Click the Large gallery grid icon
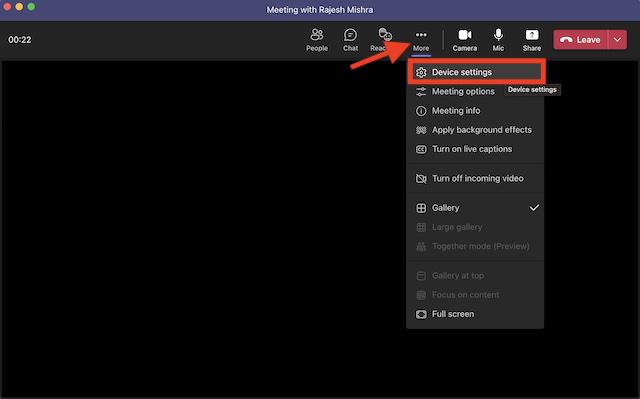640x399 pixels. point(421,227)
